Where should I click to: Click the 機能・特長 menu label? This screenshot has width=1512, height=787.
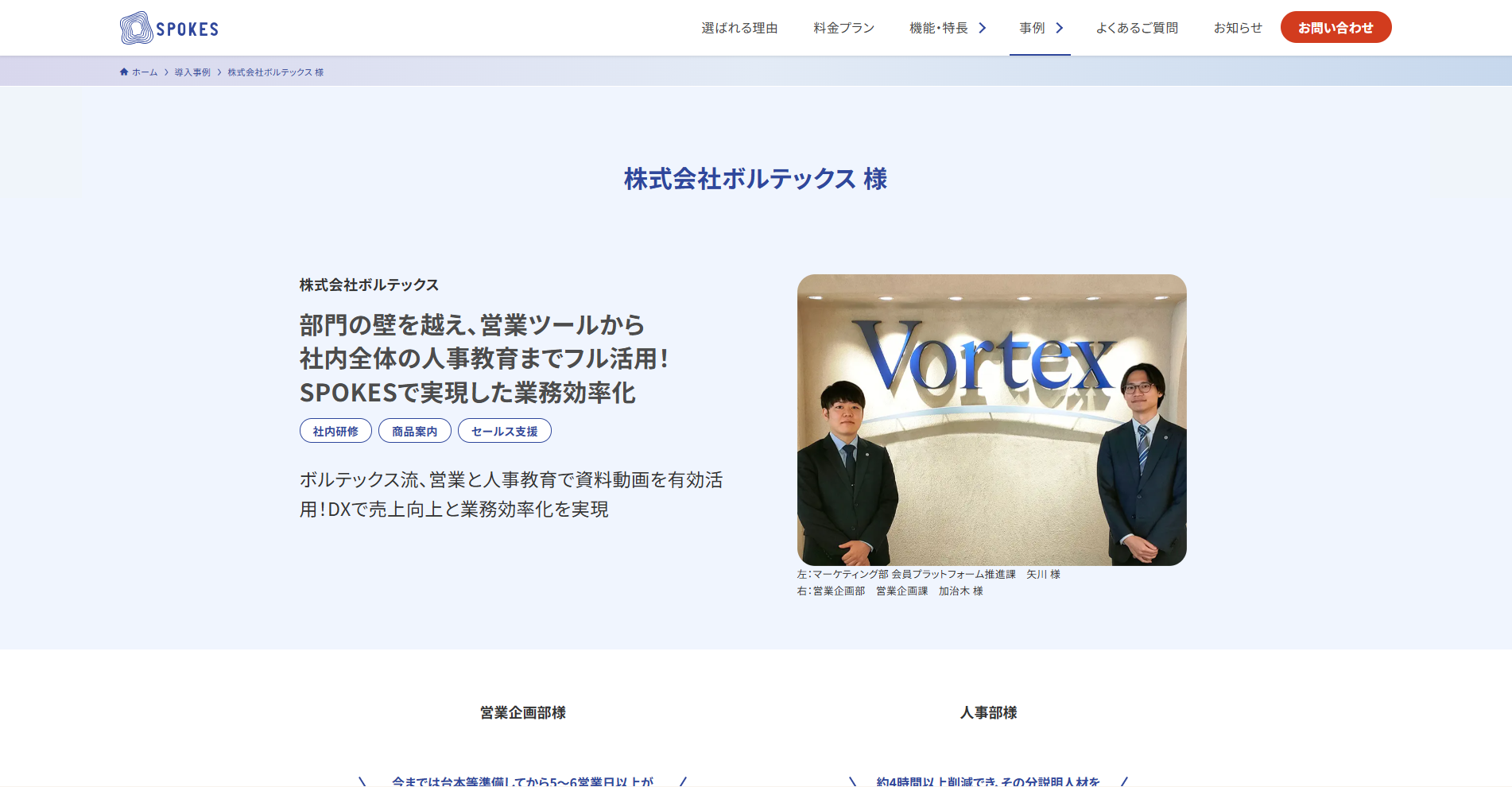(x=938, y=28)
